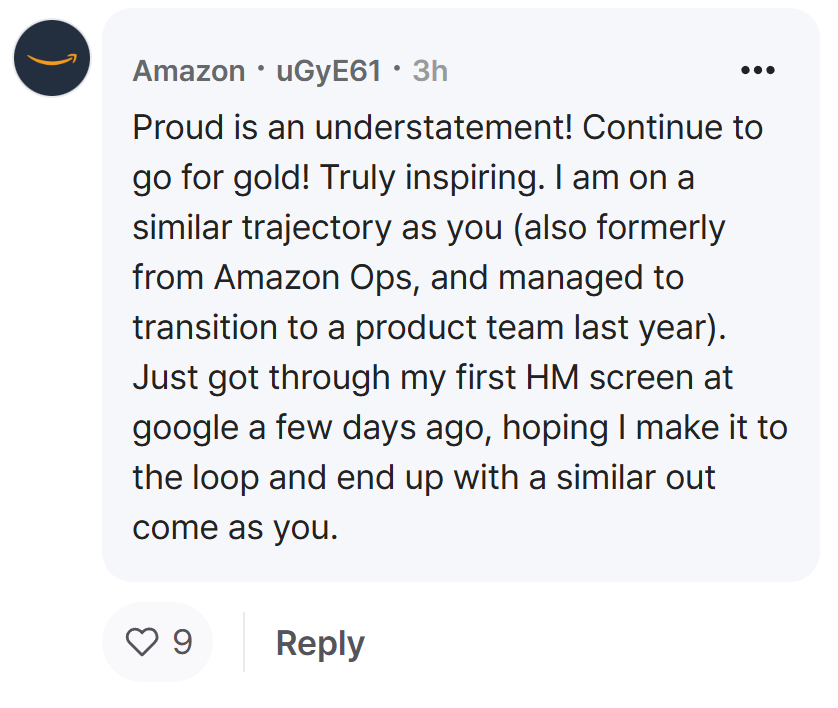Open the Amazon company name link
838x708 pixels.
click(x=189, y=71)
